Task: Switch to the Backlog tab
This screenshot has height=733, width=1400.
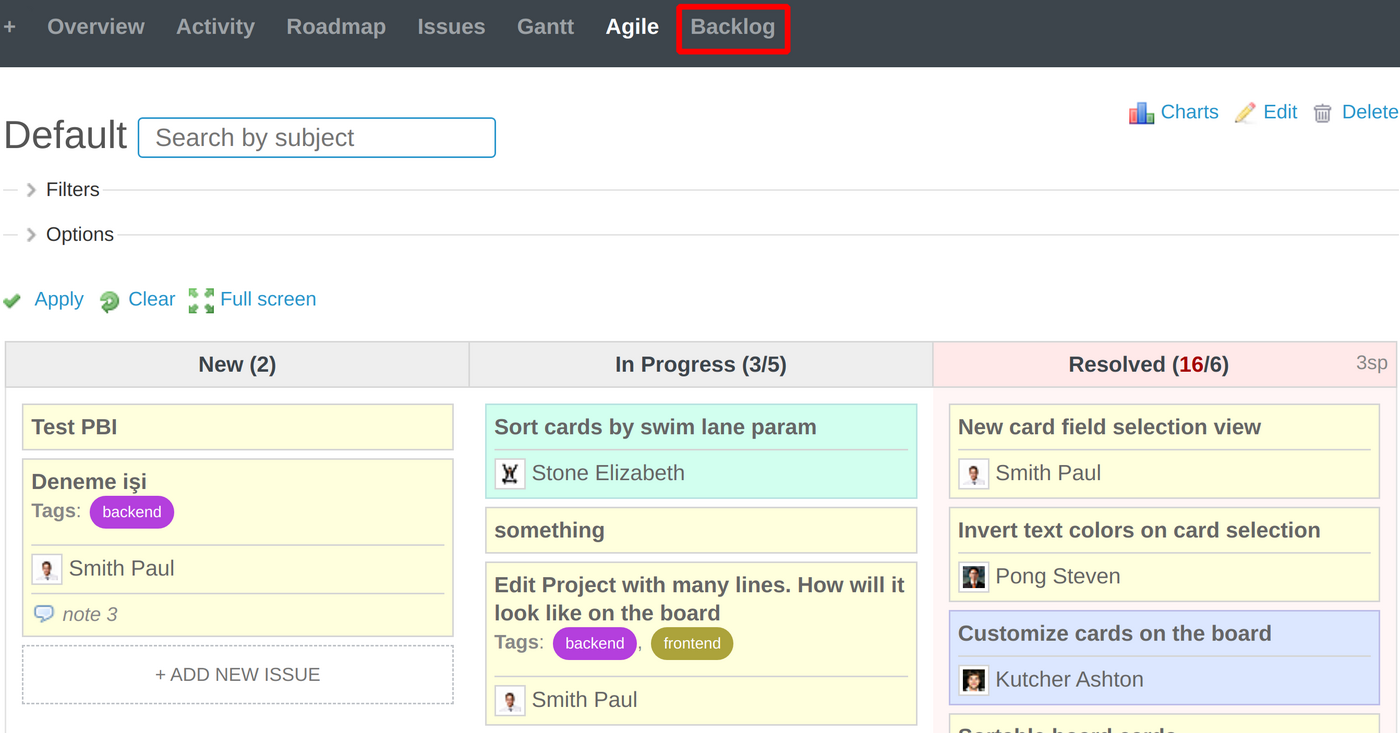Action: (x=732, y=27)
